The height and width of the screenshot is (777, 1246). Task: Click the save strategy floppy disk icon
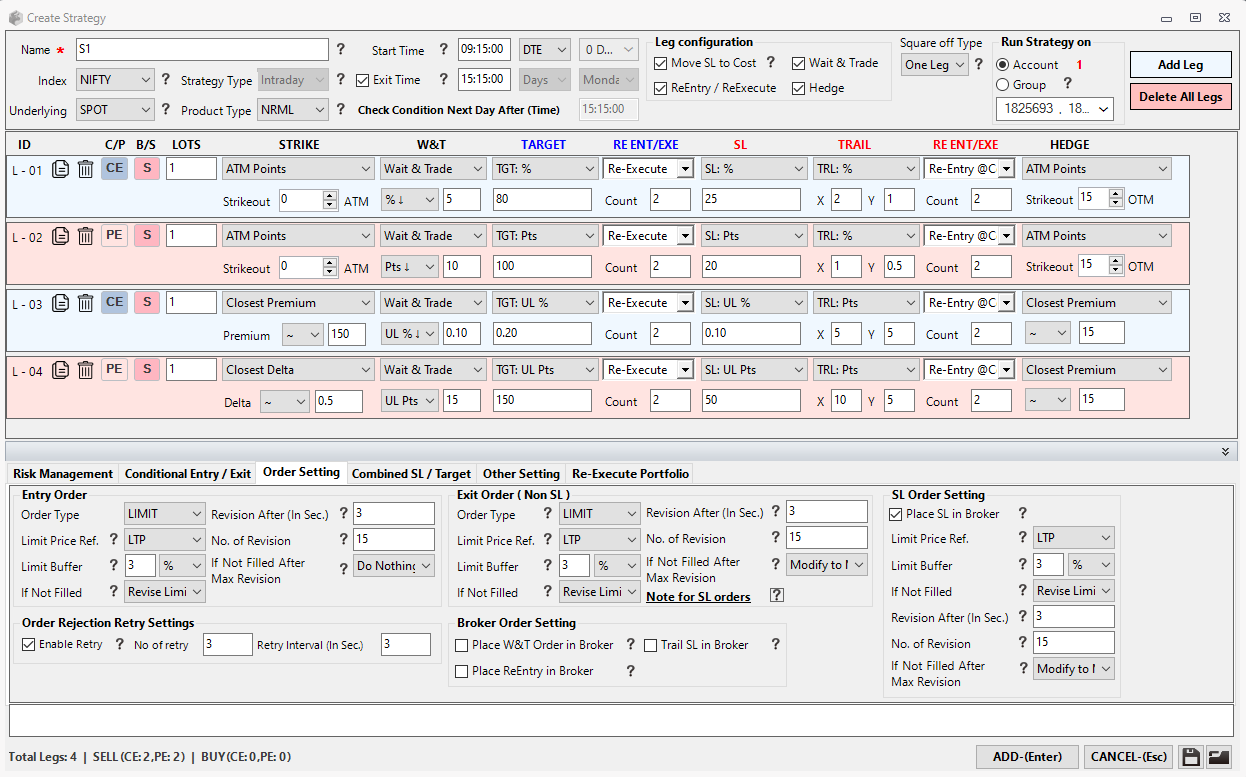pos(1190,757)
